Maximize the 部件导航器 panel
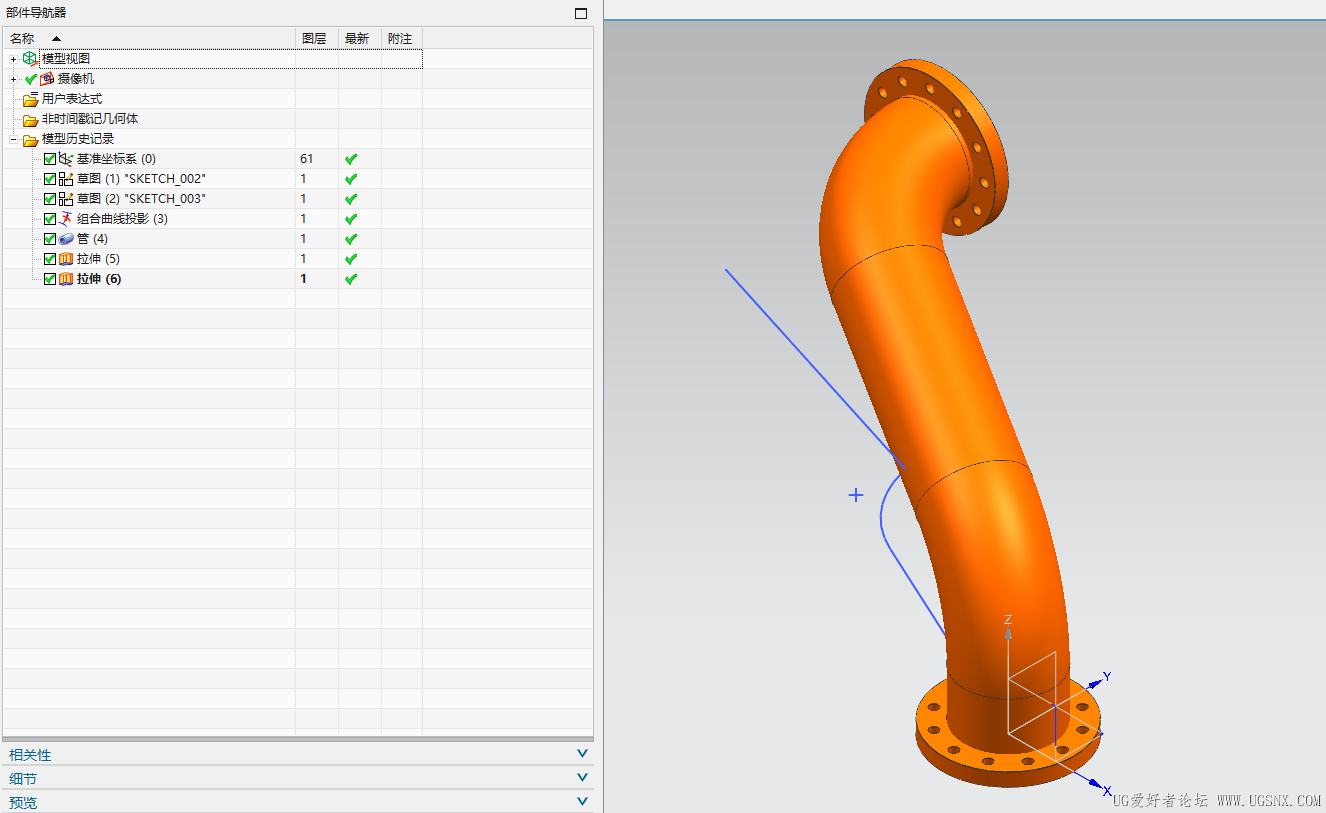Image resolution: width=1326 pixels, height=813 pixels. tap(581, 13)
